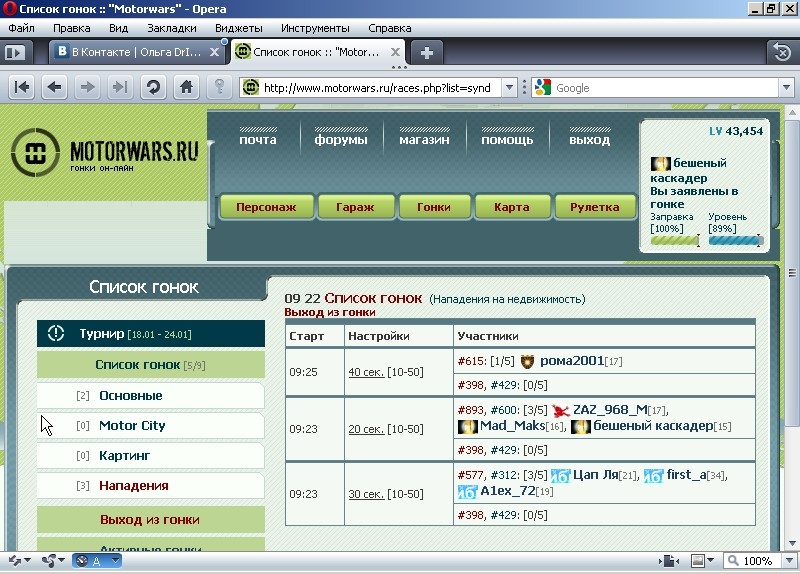
Task: Click the Рулетка button
Action: pos(594,207)
